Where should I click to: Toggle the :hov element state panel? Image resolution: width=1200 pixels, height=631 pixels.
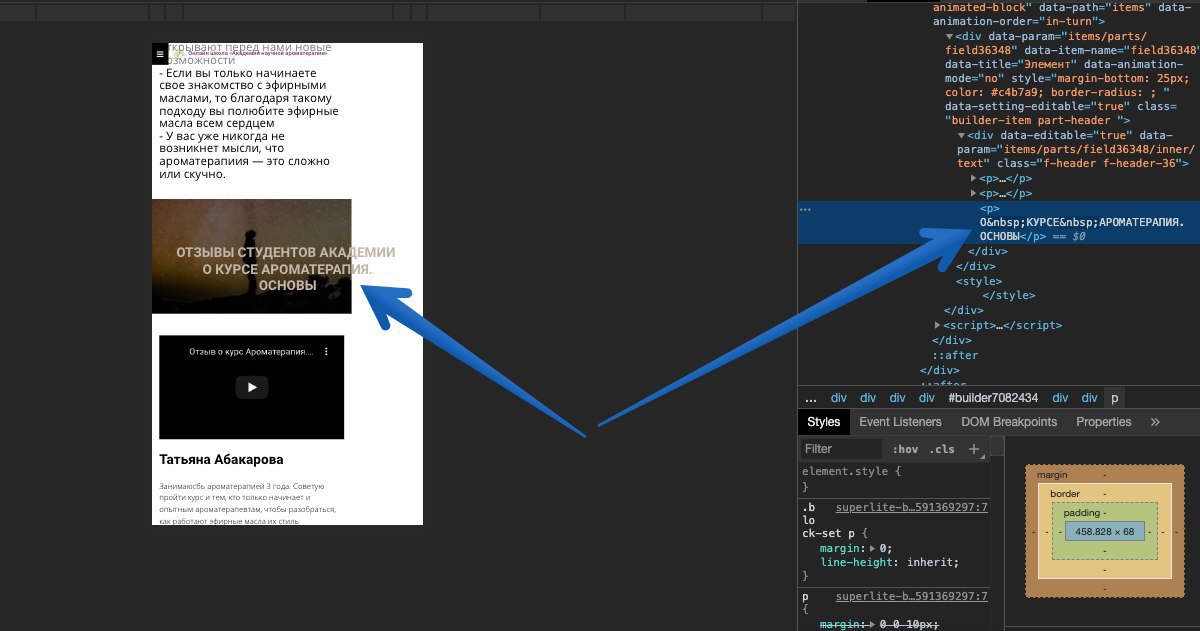[x=905, y=449]
